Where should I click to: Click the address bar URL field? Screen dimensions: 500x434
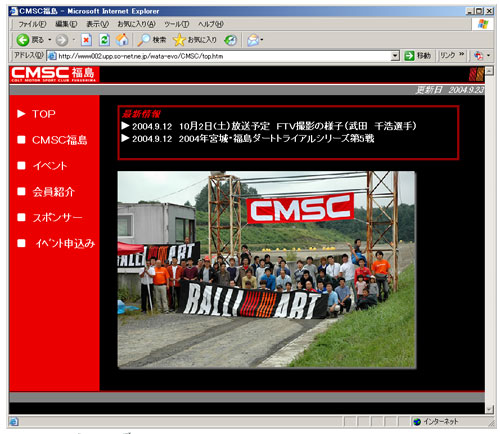[x=223, y=56]
